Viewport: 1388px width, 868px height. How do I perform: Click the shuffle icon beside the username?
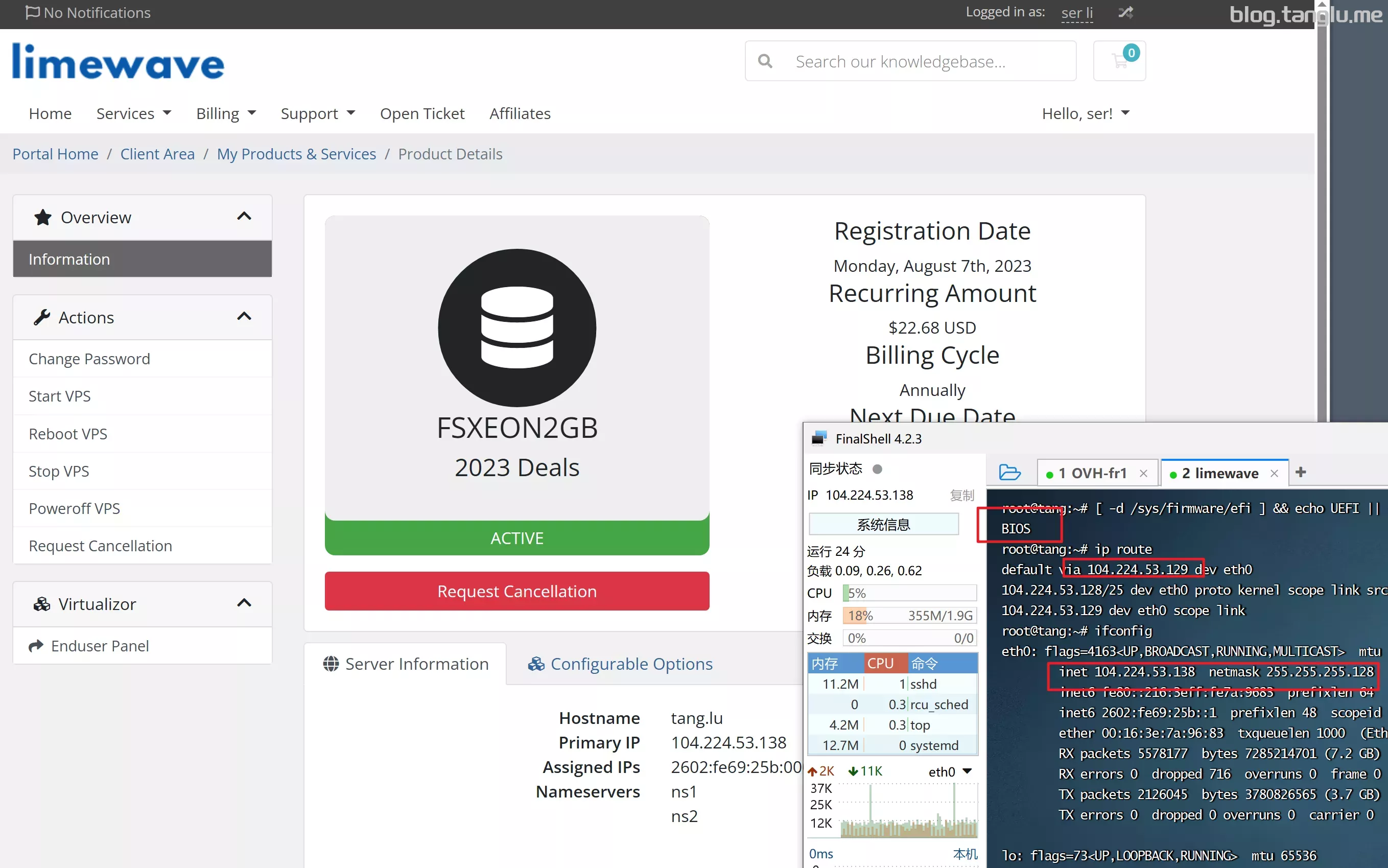tap(1125, 12)
